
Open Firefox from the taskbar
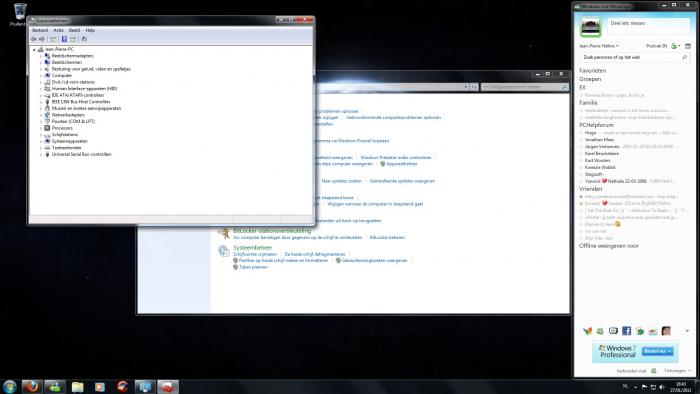(32, 386)
